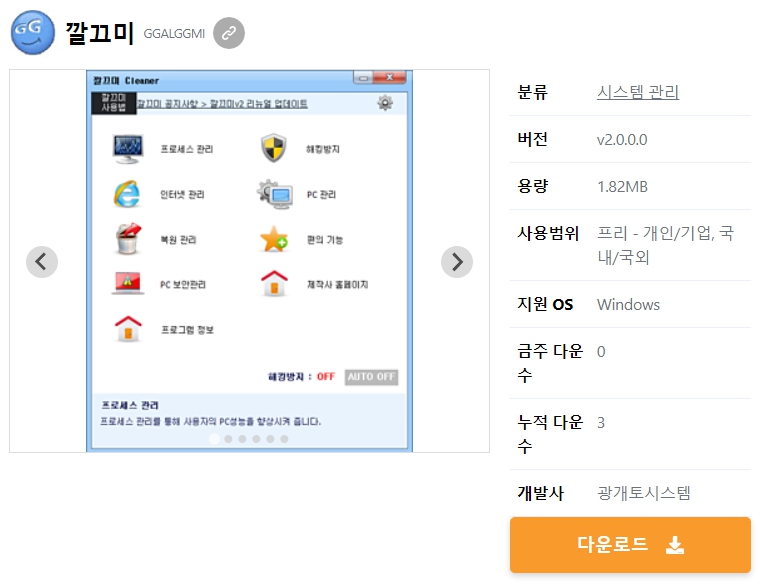Viewport: 760px width, 584px height.
Task: Show next screenshot with right arrow
Action: coord(457,262)
